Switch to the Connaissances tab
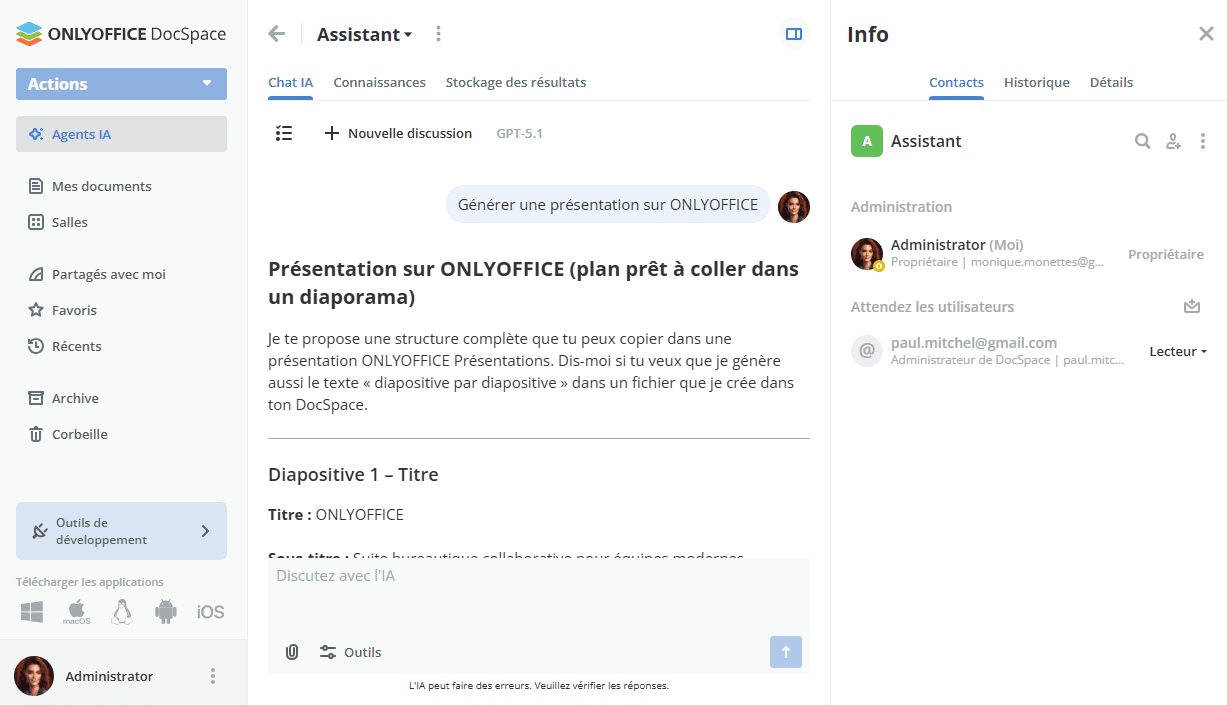This screenshot has height=705, width=1227. pos(379,82)
